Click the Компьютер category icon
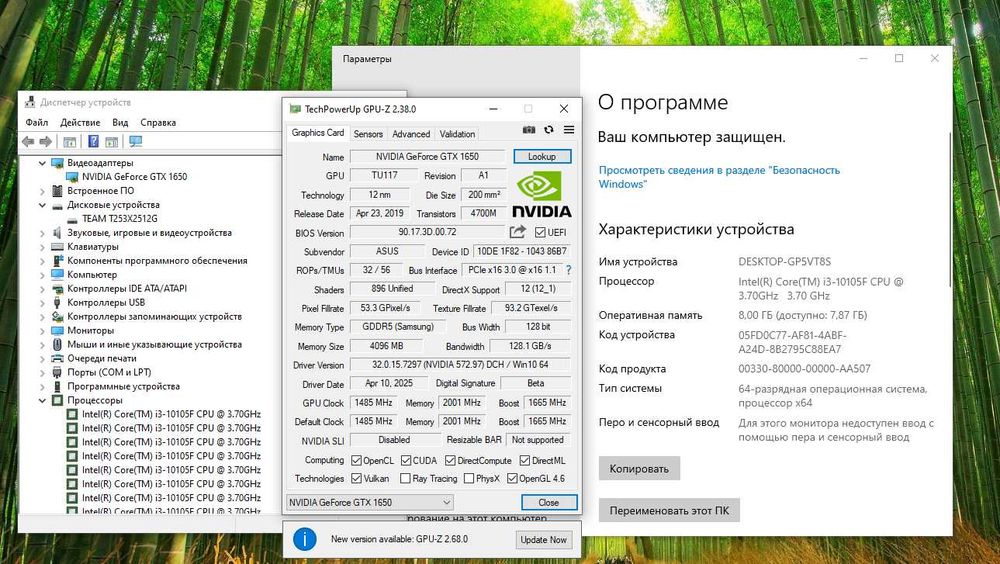1000x564 pixels. 57,274
